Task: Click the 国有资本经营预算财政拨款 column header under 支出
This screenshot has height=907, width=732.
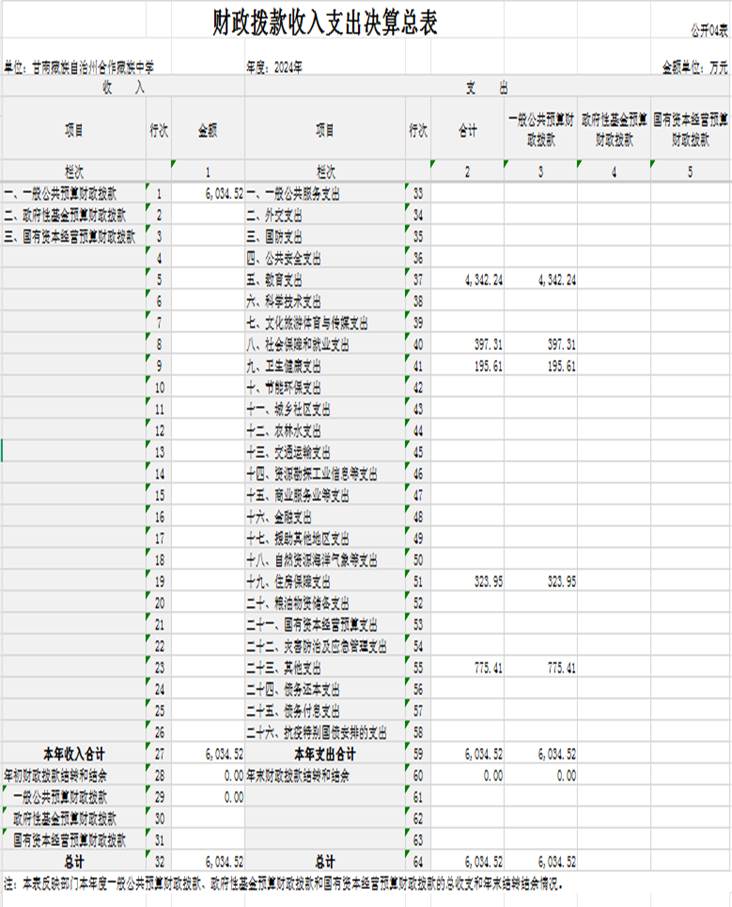Action: coord(690,129)
